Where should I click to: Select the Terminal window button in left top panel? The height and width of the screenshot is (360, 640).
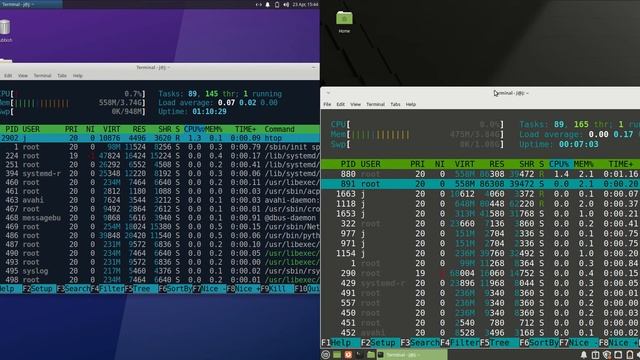31,4
